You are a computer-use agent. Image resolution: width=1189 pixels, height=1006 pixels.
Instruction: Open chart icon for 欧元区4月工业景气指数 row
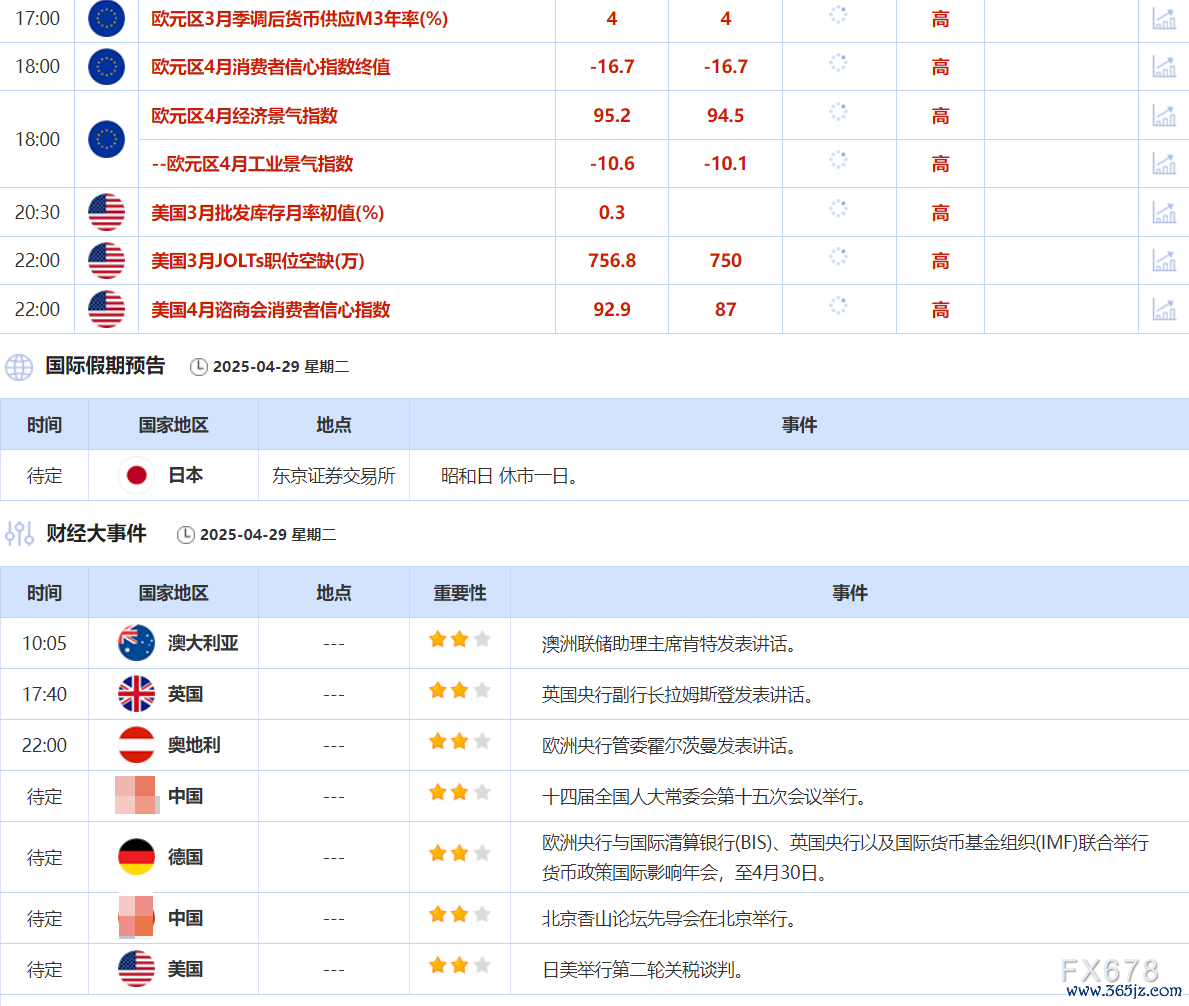tap(1163, 164)
